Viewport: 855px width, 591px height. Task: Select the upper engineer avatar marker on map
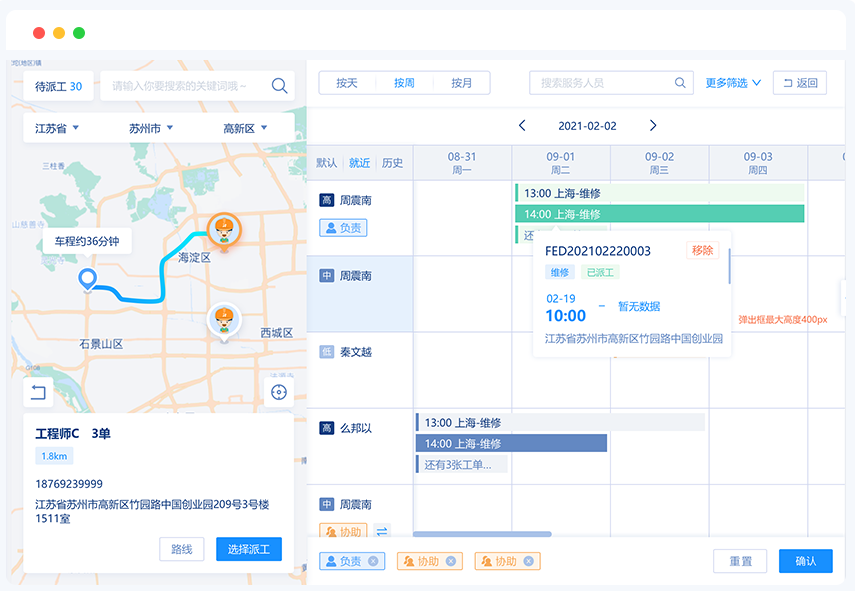click(x=224, y=231)
